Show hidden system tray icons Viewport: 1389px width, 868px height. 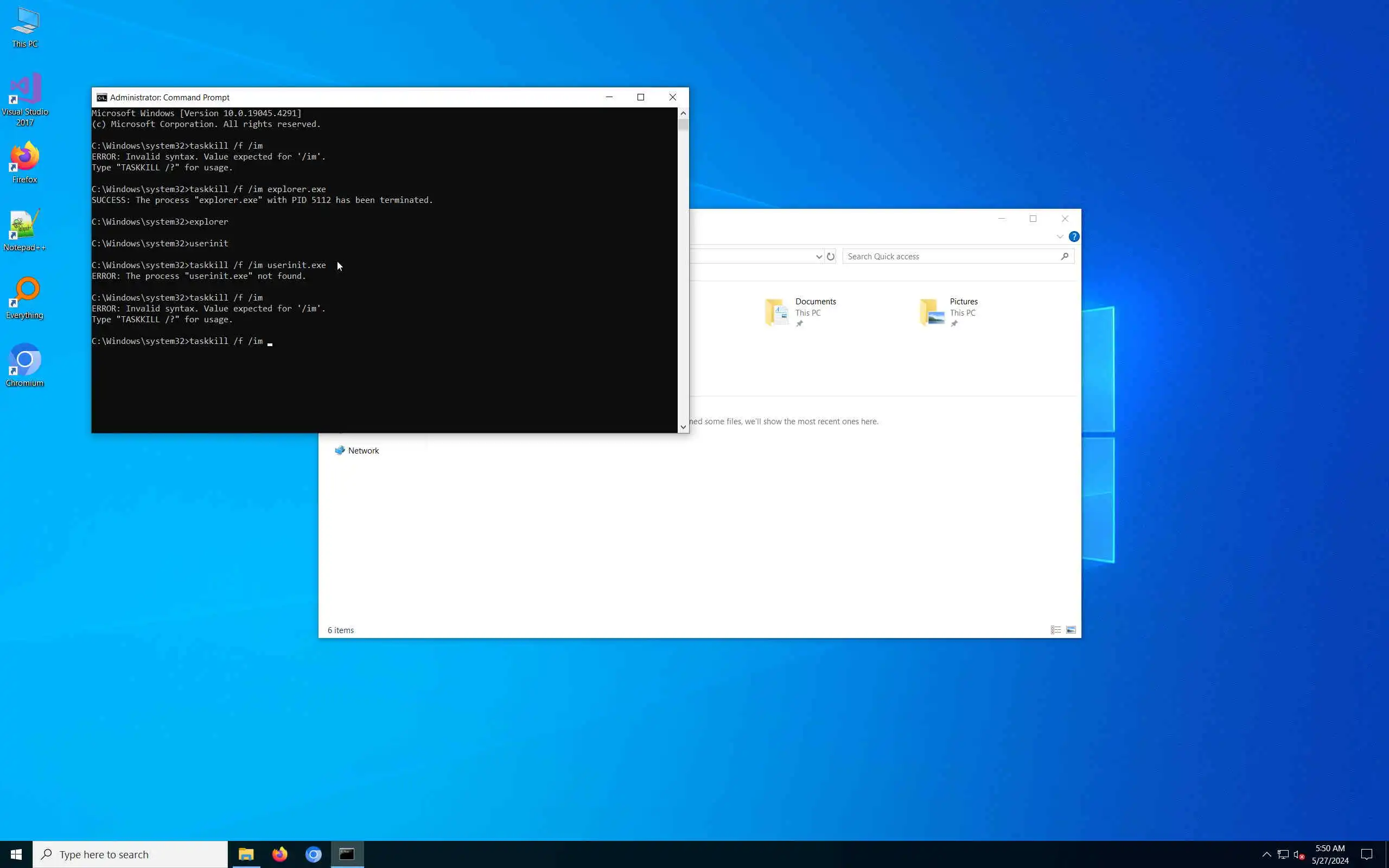click(x=1266, y=854)
